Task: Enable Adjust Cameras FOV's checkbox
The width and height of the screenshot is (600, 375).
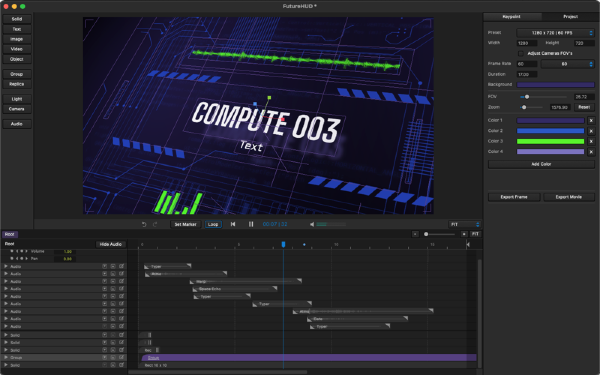Action: pos(520,54)
